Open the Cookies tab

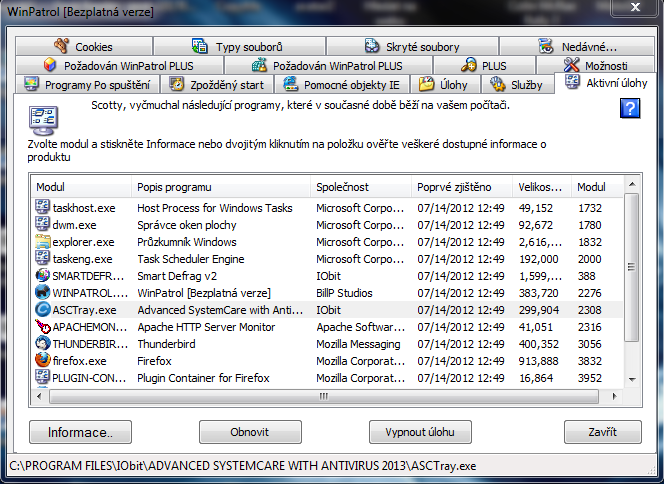pyautogui.click(x=84, y=46)
